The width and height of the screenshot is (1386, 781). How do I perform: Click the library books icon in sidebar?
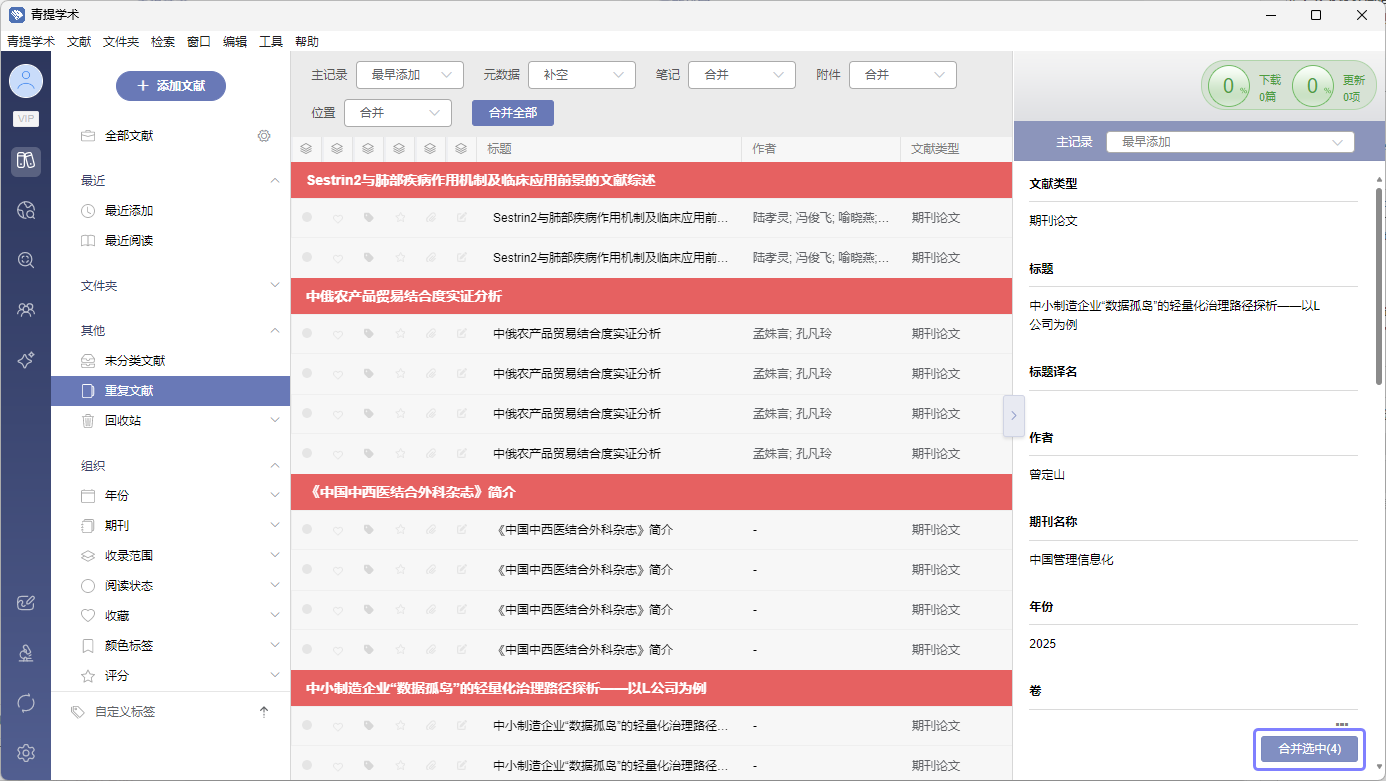[26, 161]
